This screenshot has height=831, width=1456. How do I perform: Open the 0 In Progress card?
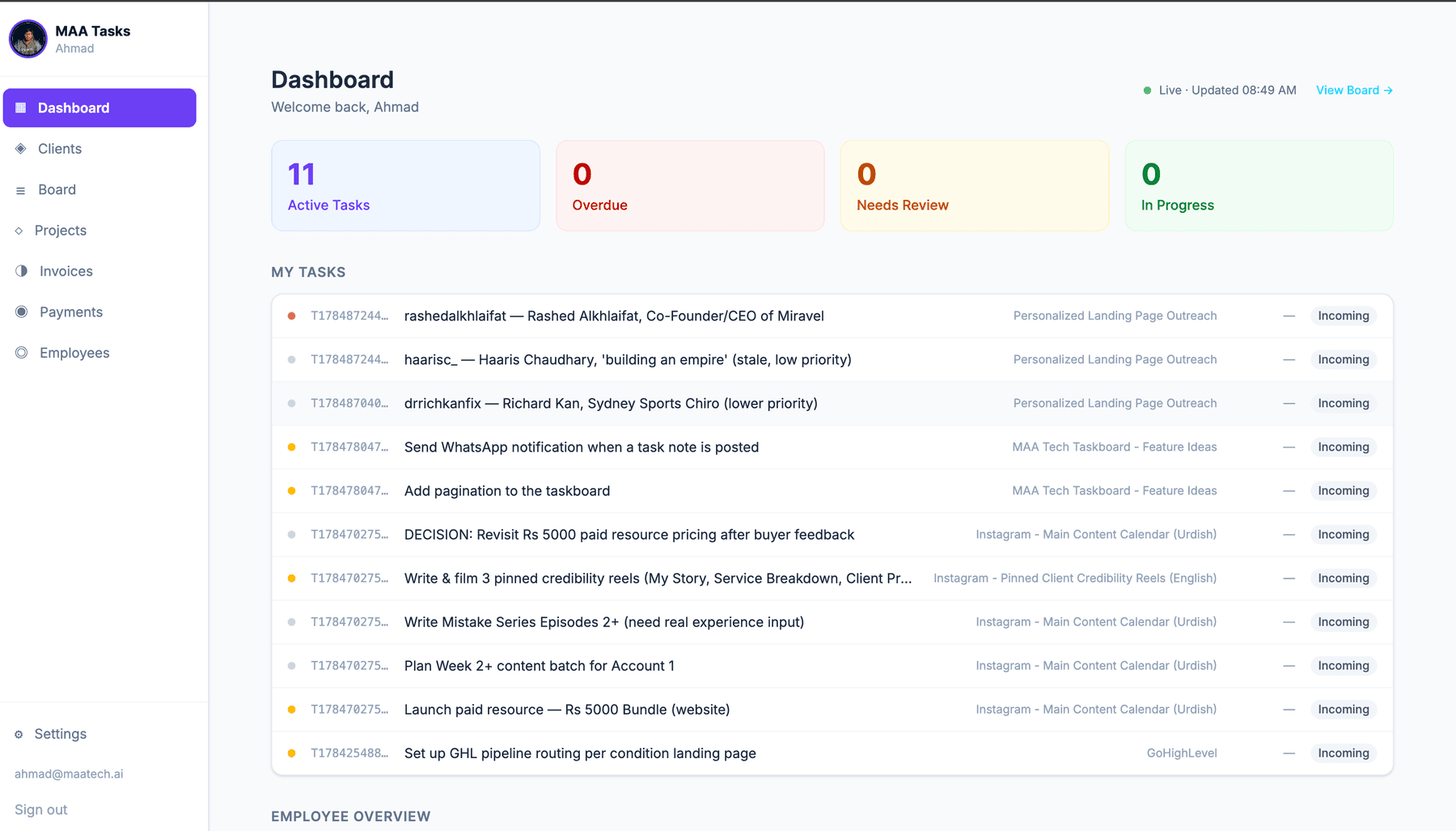tap(1259, 185)
